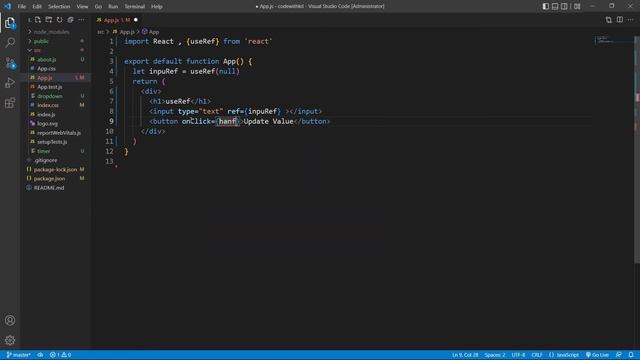Viewport: 640px width, 360px height.
Task: Open the Extensions view
Action: (x=10, y=103)
